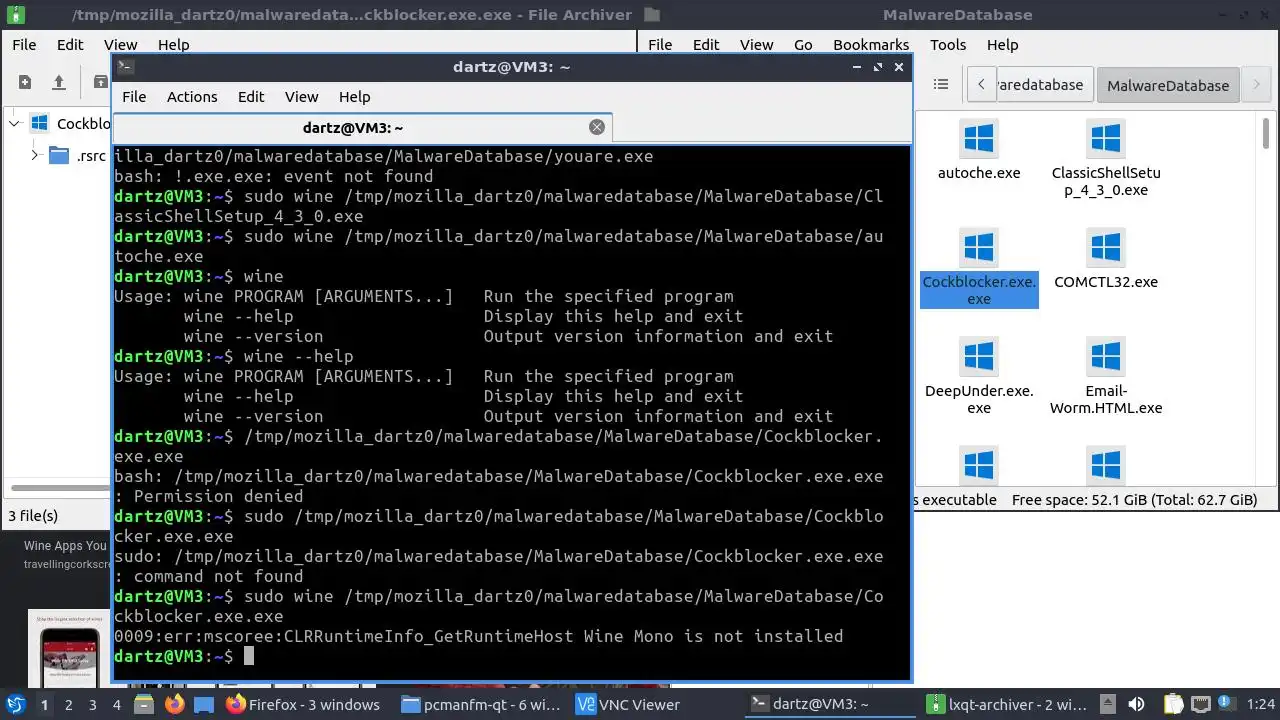Click terminal window menu icon in titlebar

pyautogui.click(x=126, y=67)
